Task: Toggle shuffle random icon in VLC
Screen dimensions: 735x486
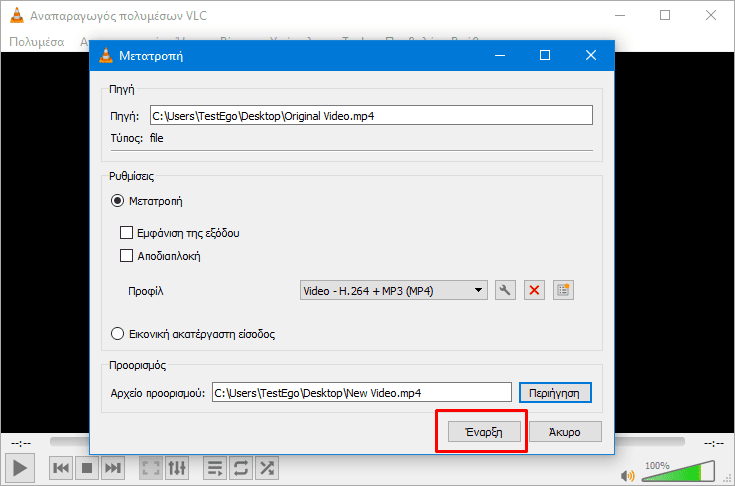Action: click(x=267, y=468)
